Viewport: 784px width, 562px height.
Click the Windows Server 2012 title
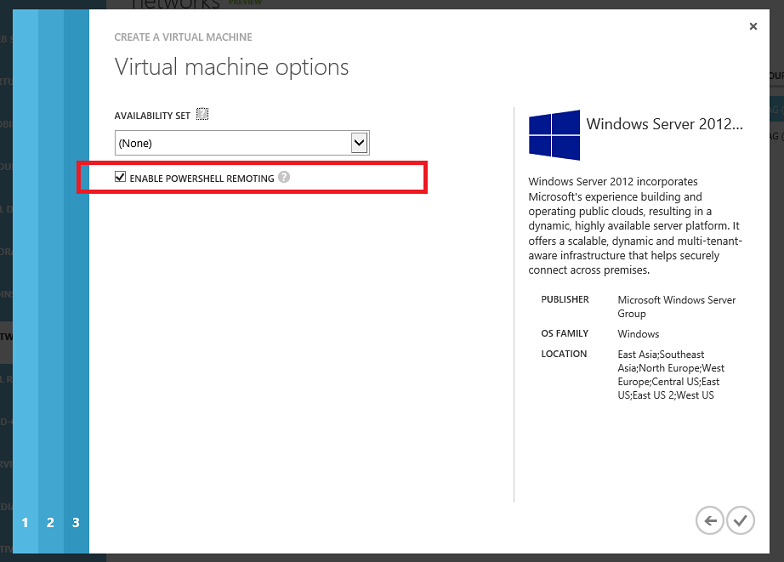664,124
